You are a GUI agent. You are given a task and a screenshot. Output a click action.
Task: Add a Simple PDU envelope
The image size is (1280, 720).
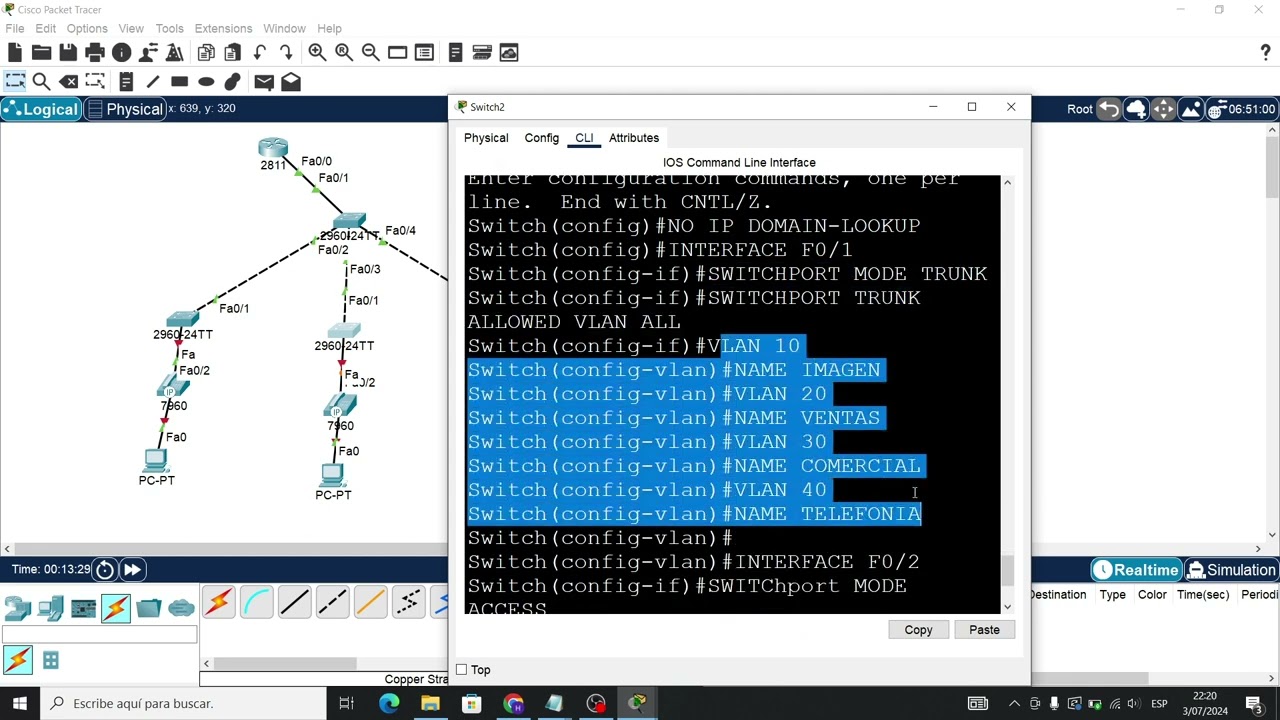(x=264, y=81)
